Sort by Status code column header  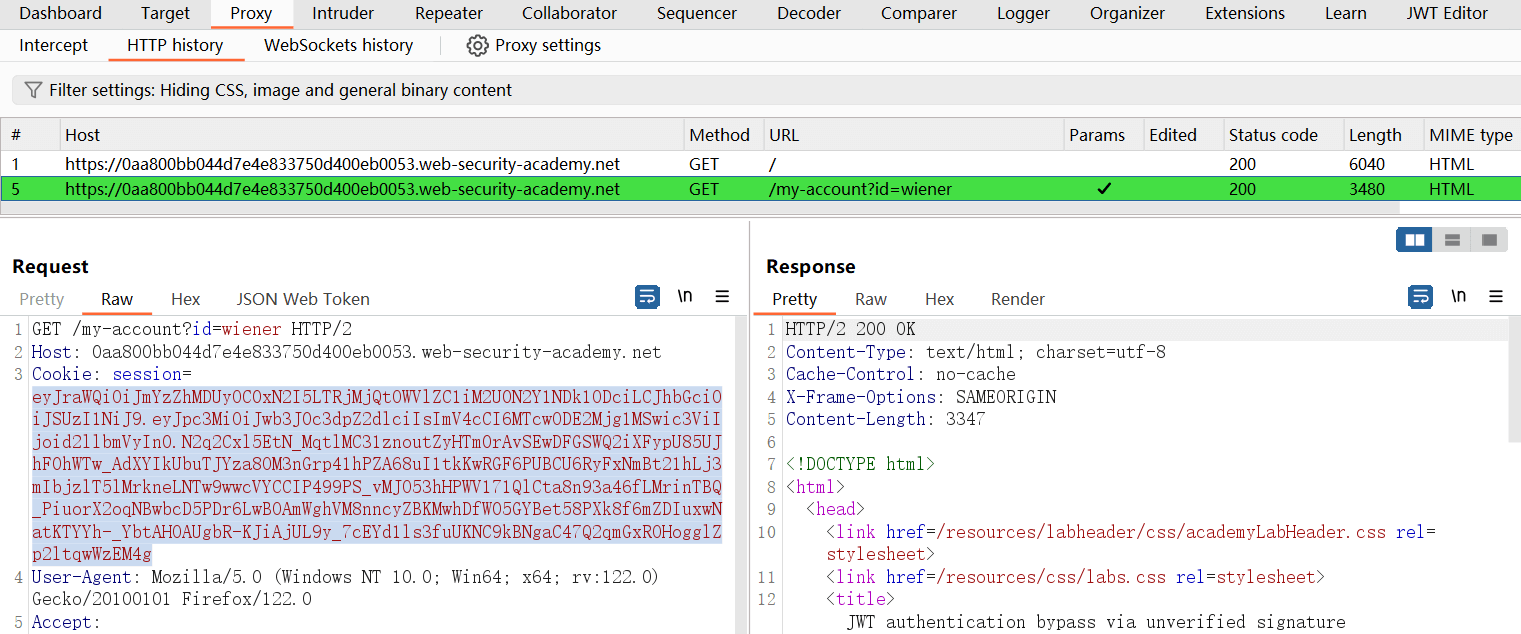coord(1273,135)
